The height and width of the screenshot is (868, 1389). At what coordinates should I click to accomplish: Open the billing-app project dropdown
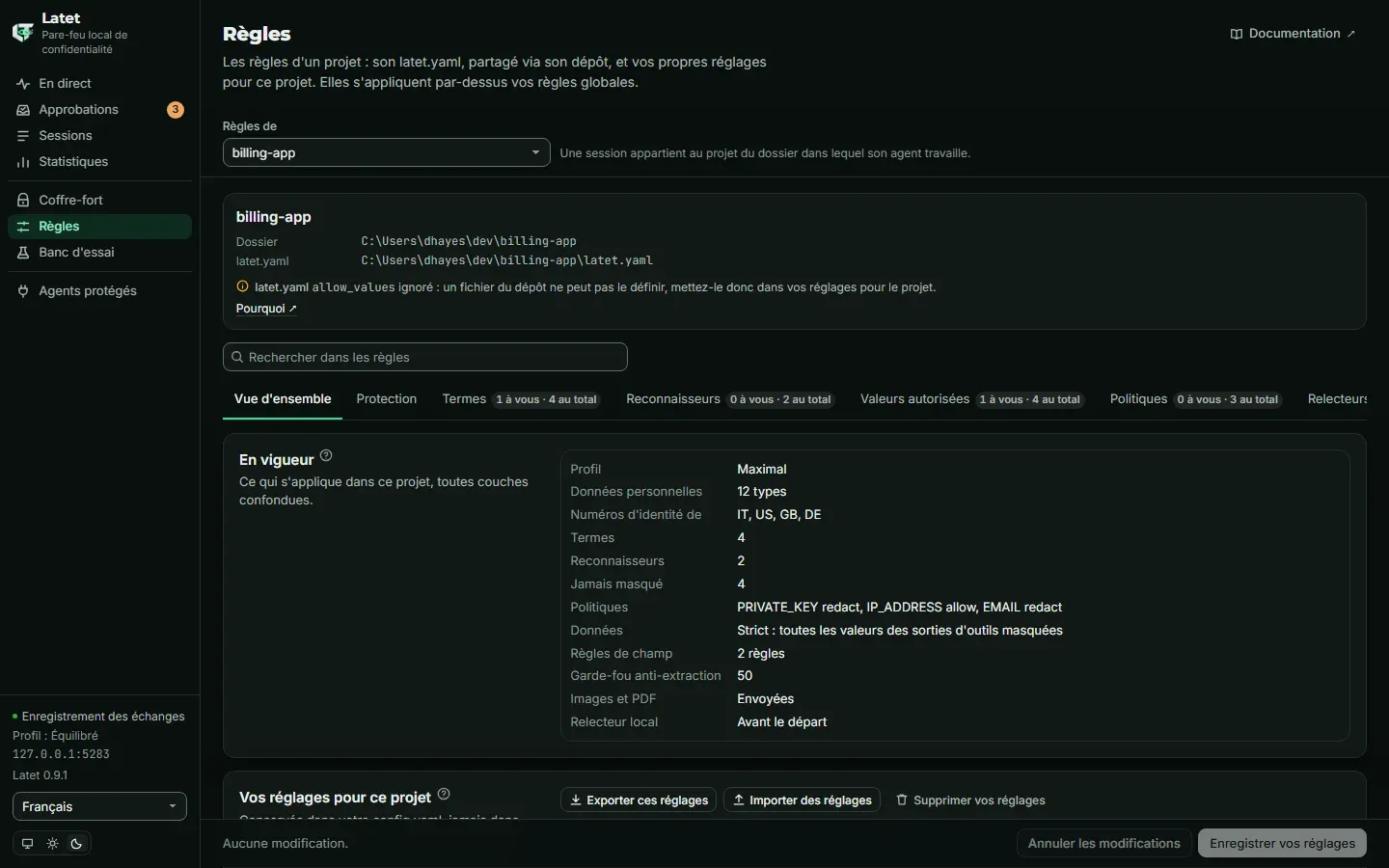coord(386,153)
